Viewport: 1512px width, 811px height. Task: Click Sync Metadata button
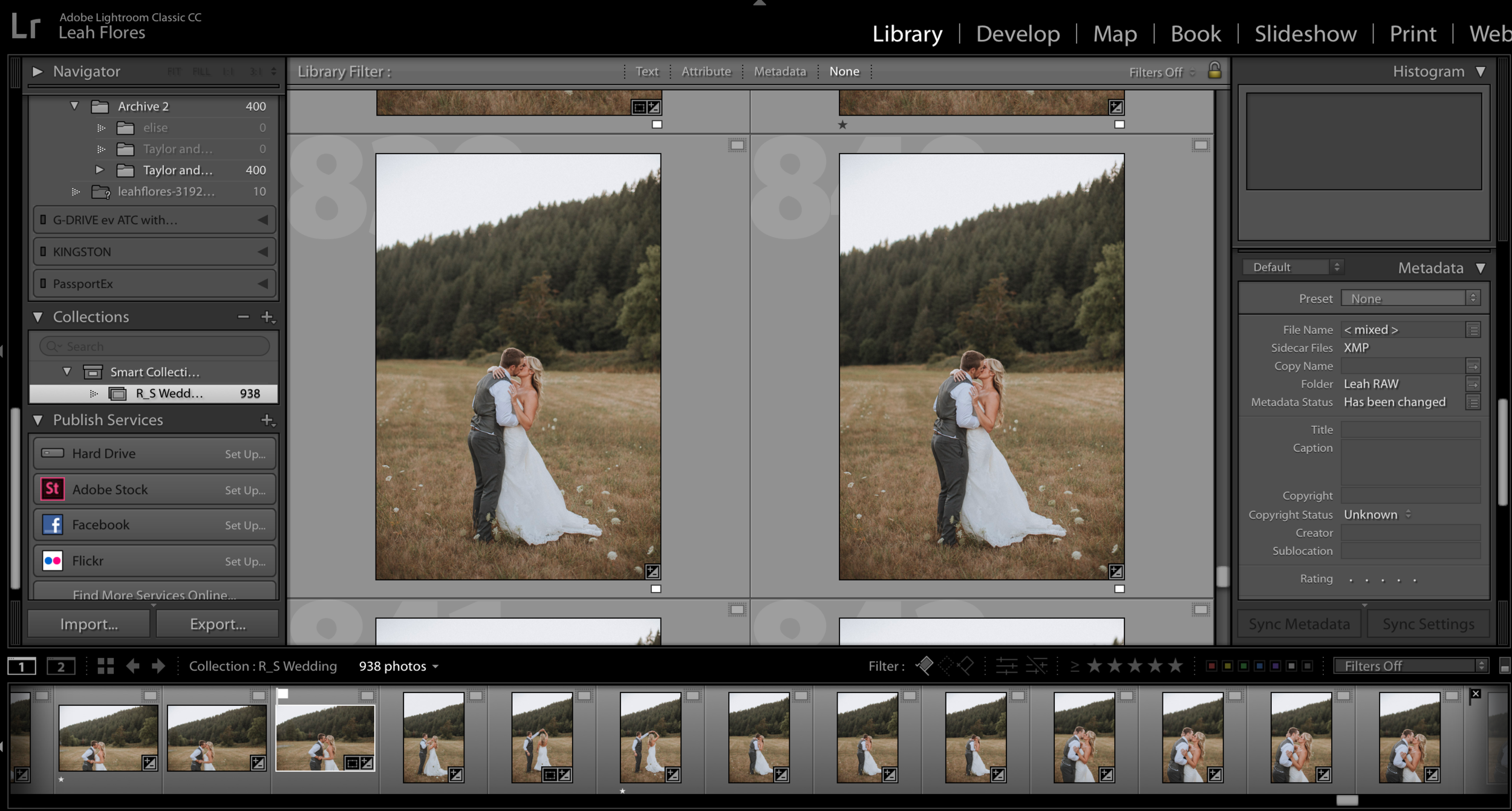1299,624
